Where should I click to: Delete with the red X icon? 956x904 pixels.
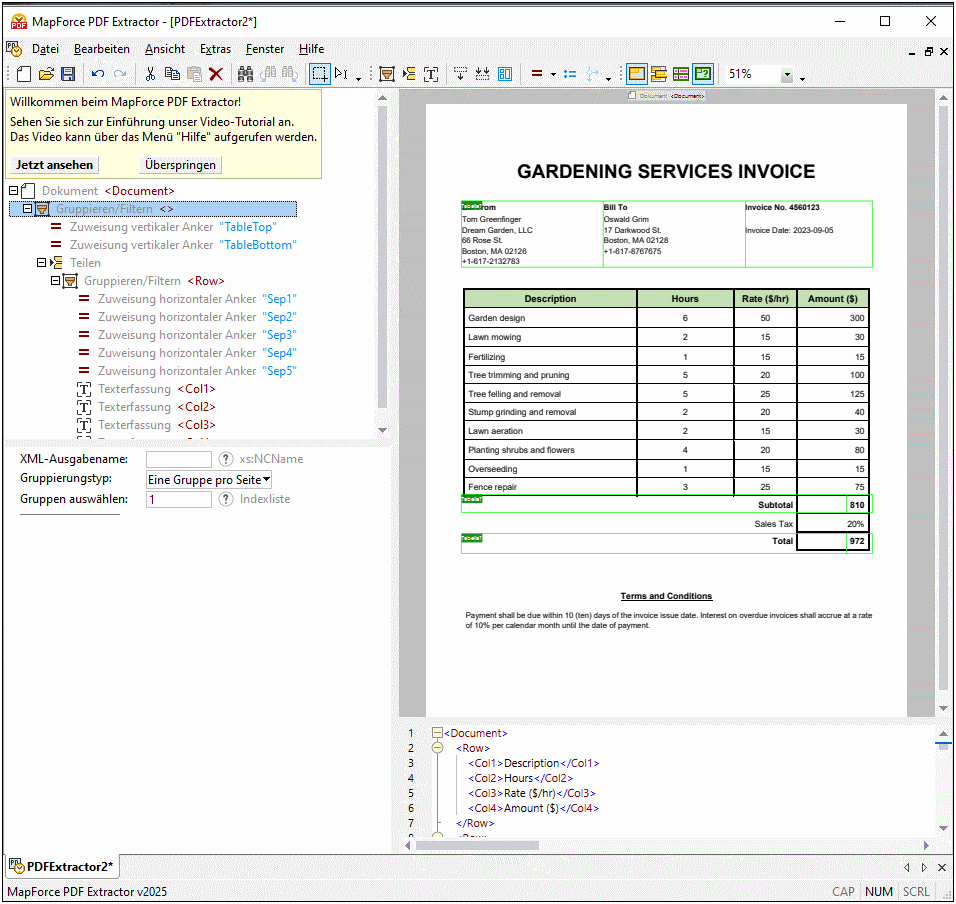click(216, 74)
